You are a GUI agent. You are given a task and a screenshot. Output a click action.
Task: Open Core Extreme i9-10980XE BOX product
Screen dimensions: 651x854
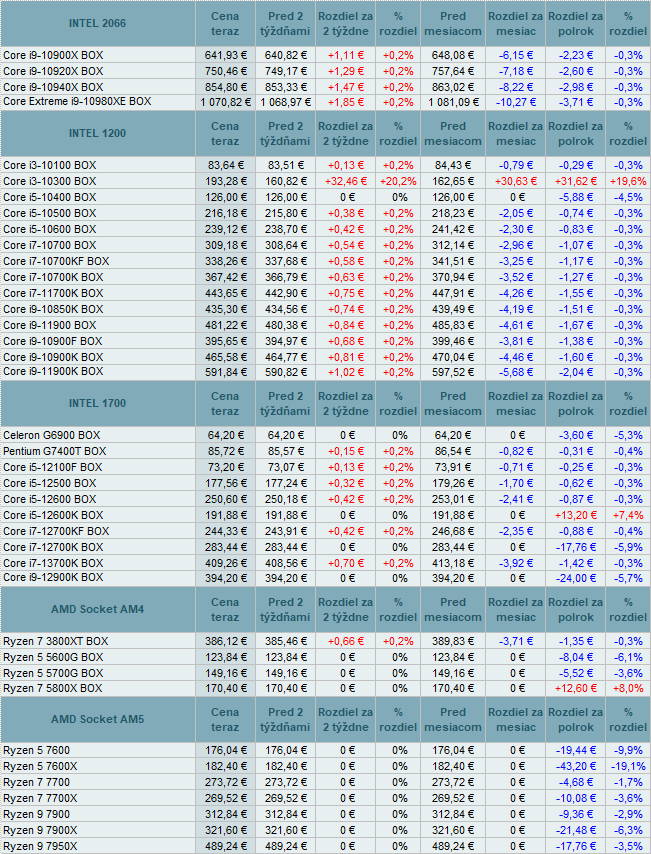point(78,102)
